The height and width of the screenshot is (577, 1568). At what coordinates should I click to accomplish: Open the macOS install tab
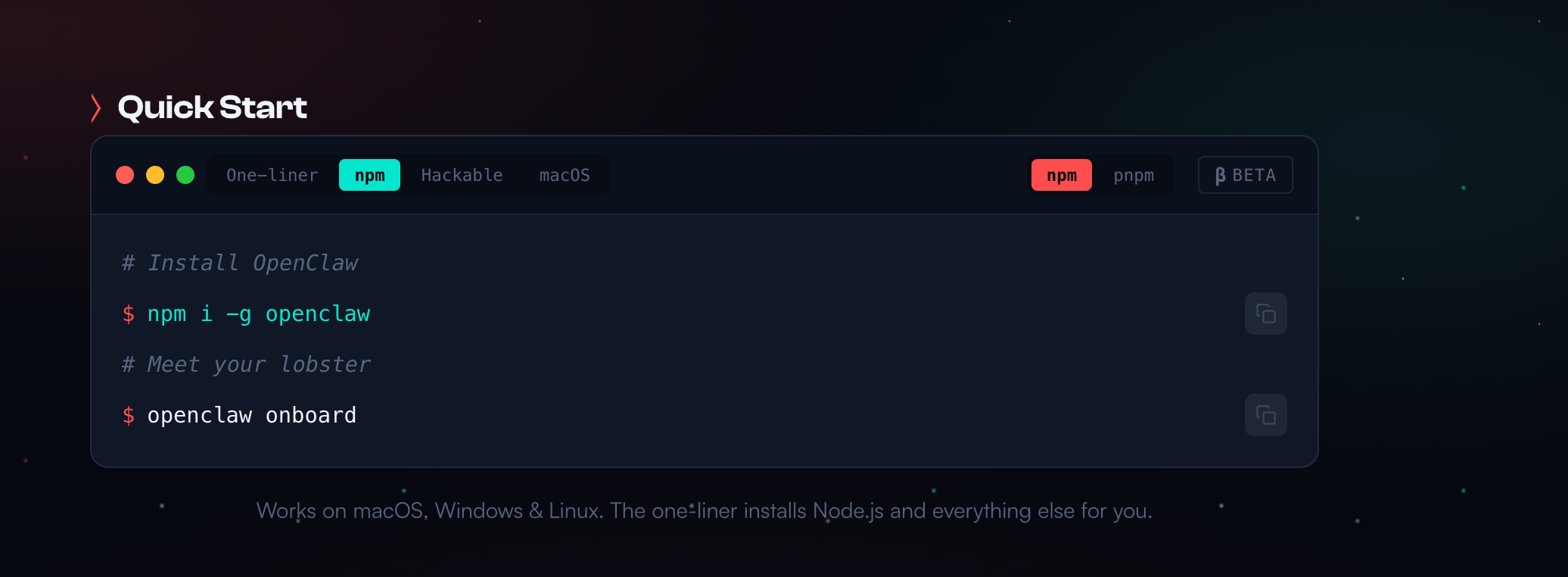564,176
